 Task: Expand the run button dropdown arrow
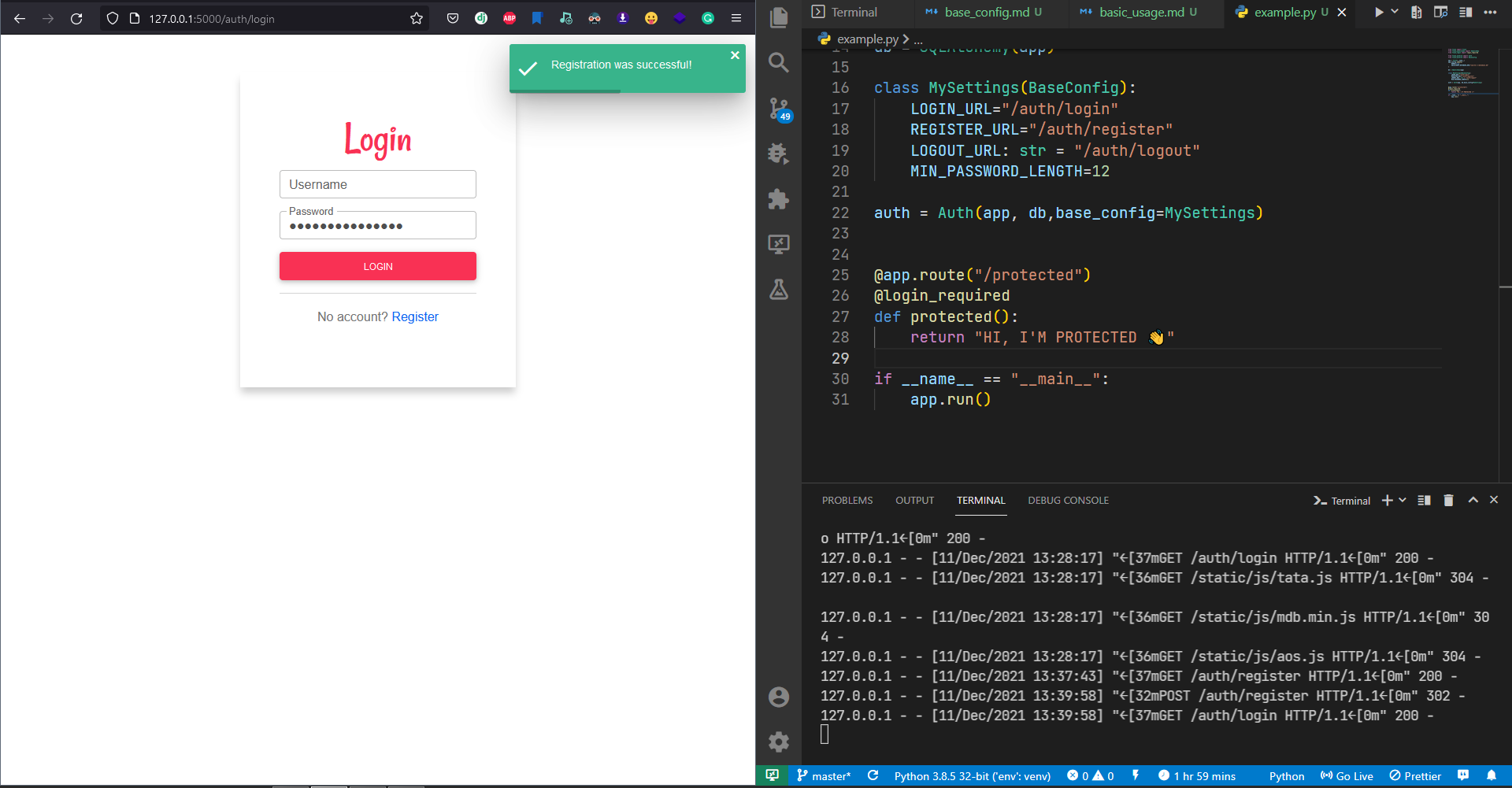point(1395,12)
